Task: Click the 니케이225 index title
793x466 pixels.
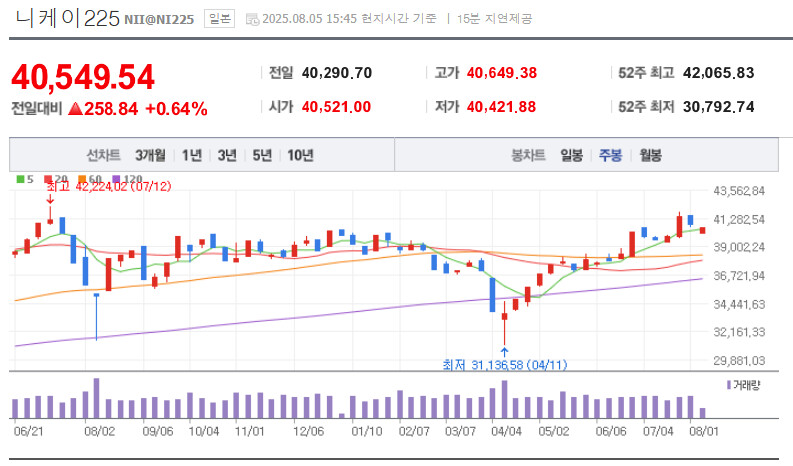Action: click(x=67, y=19)
